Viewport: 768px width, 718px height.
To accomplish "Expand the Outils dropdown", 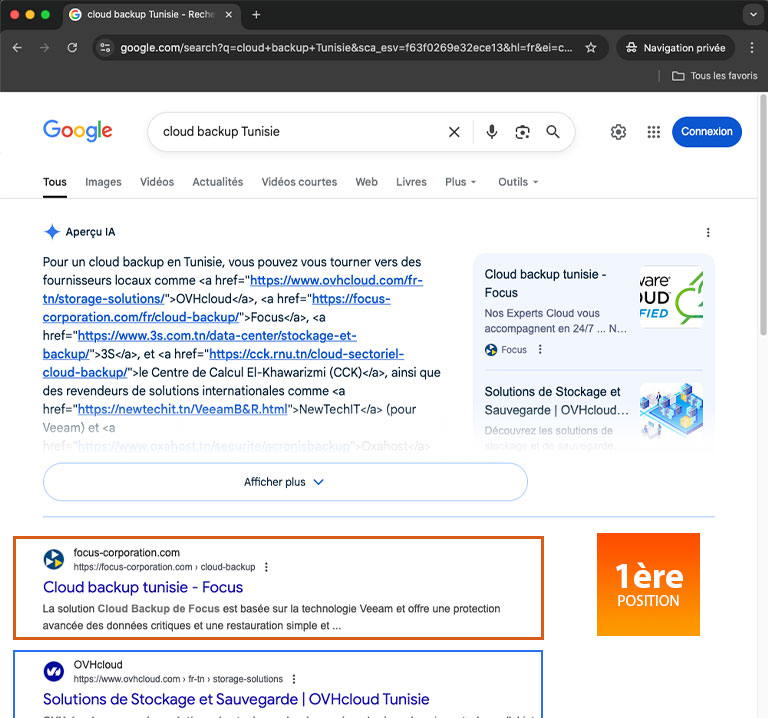I will pyautogui.click(x=518, y=182).
